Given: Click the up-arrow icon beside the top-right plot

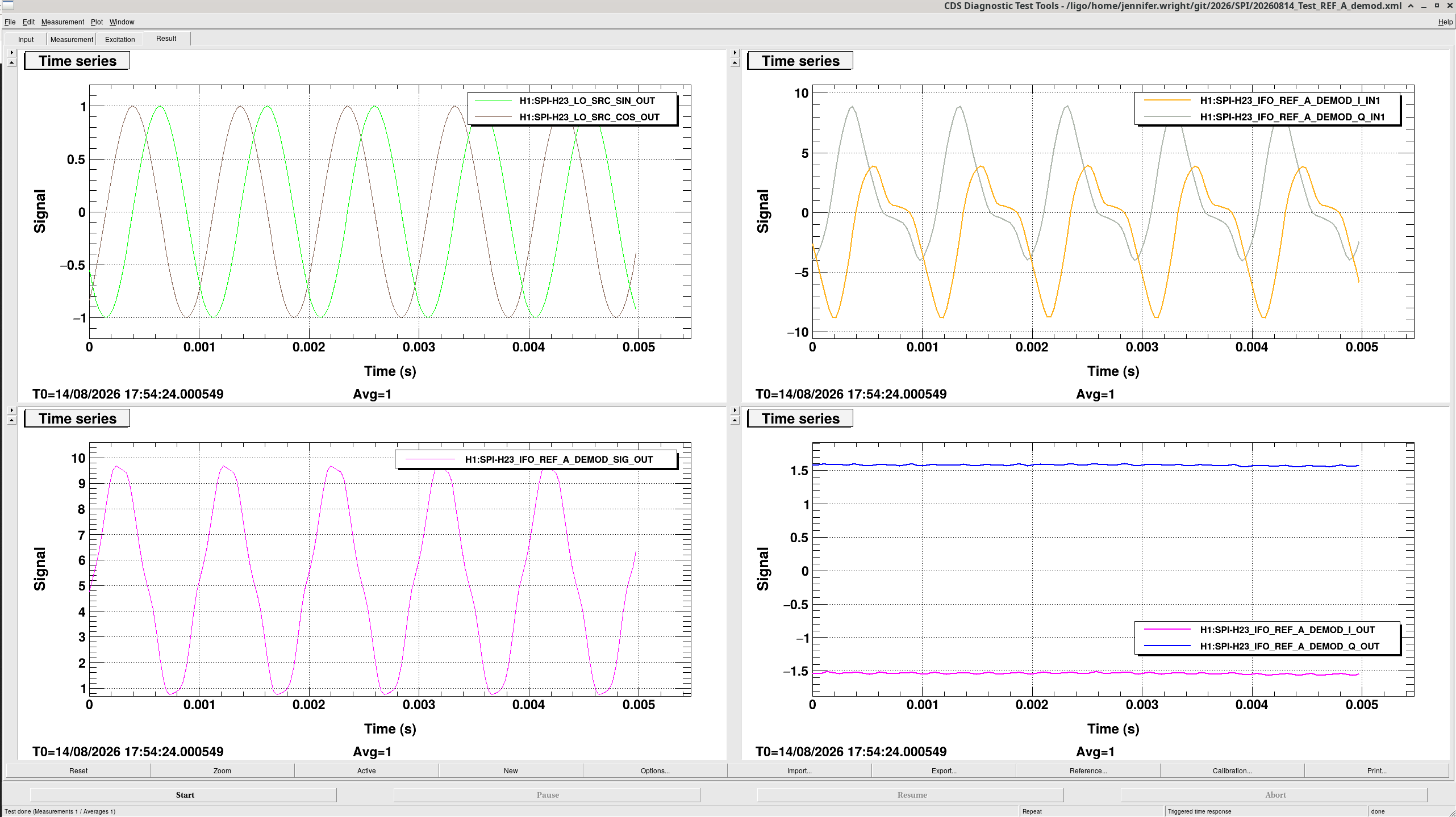Looking at the screenshot, I should (735, 62).
